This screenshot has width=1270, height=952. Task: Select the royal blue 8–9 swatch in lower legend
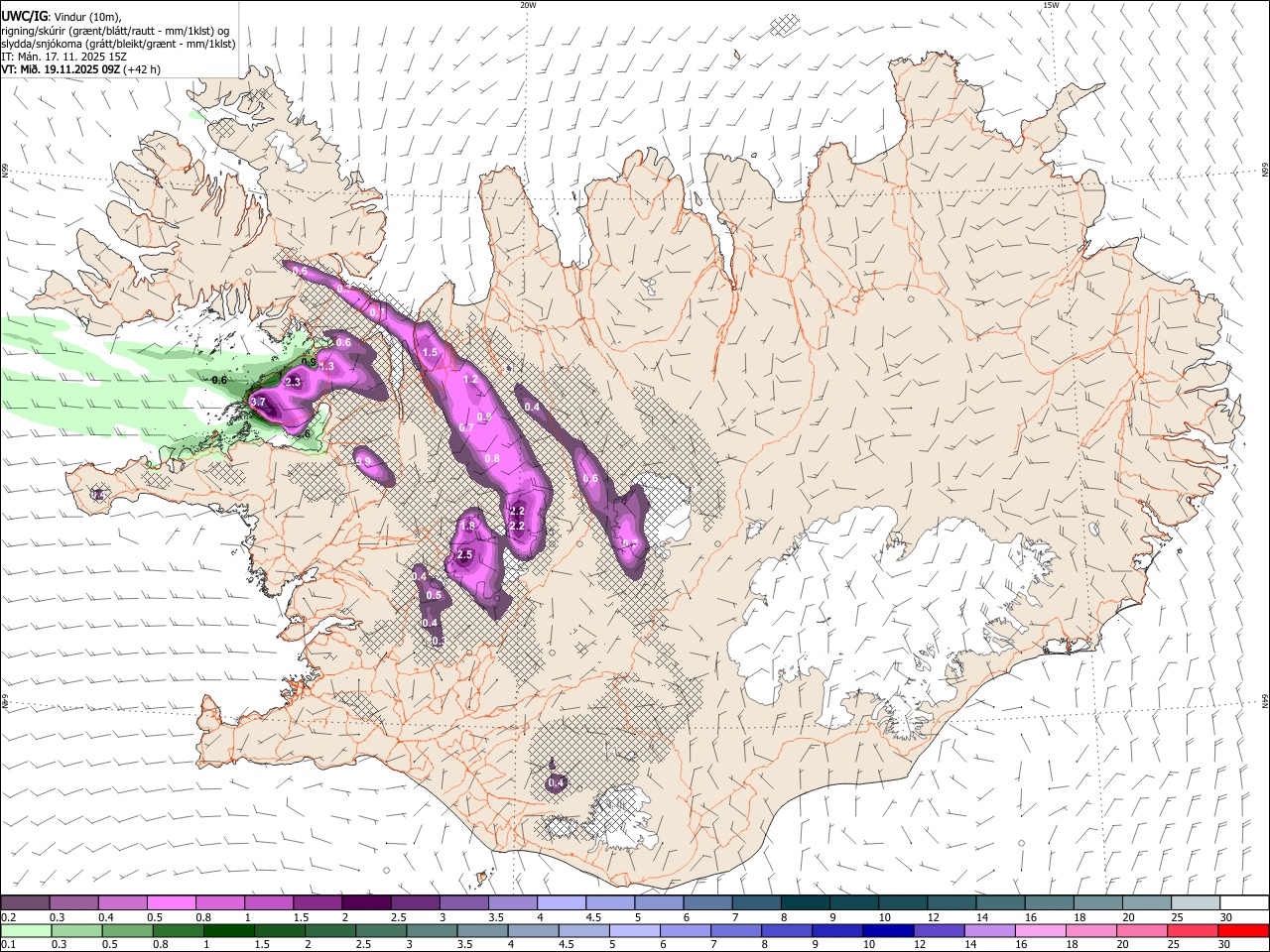[x=787, y=930]
